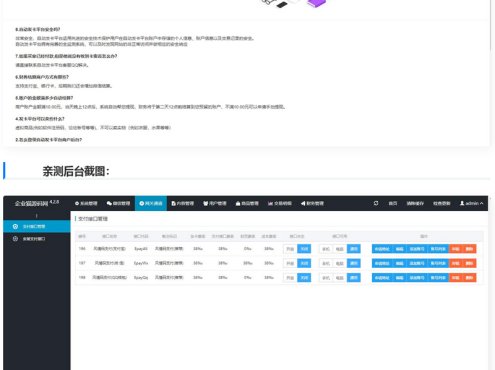Choose 电脑 availability for row 196
Viewport: 495px width, 370px height.
pos(340,249)
